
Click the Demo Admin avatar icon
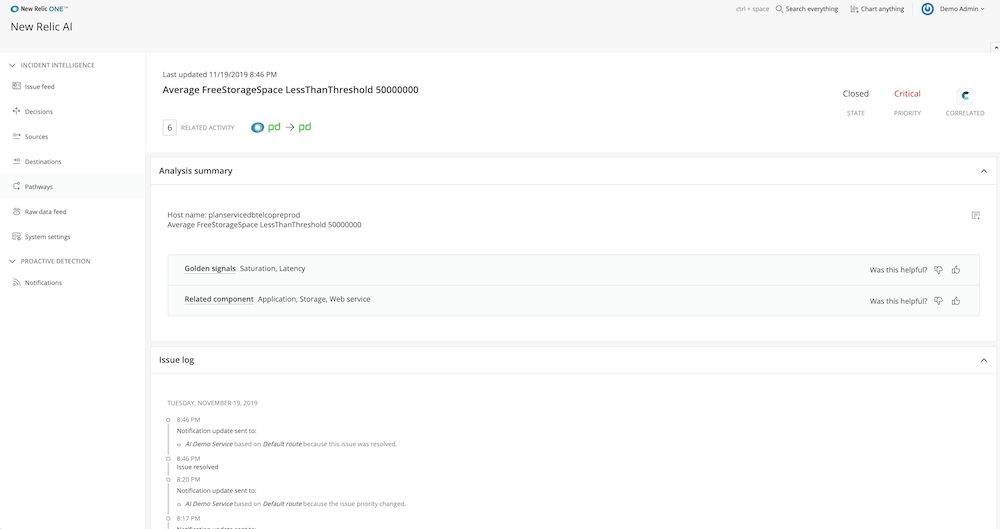tap(928, 9)
